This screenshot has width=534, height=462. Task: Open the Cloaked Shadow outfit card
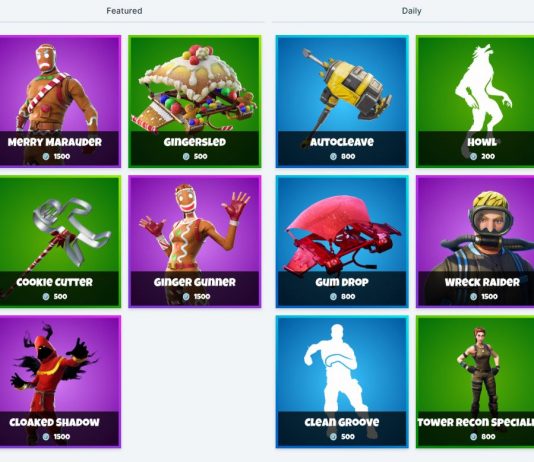(60, 382)
